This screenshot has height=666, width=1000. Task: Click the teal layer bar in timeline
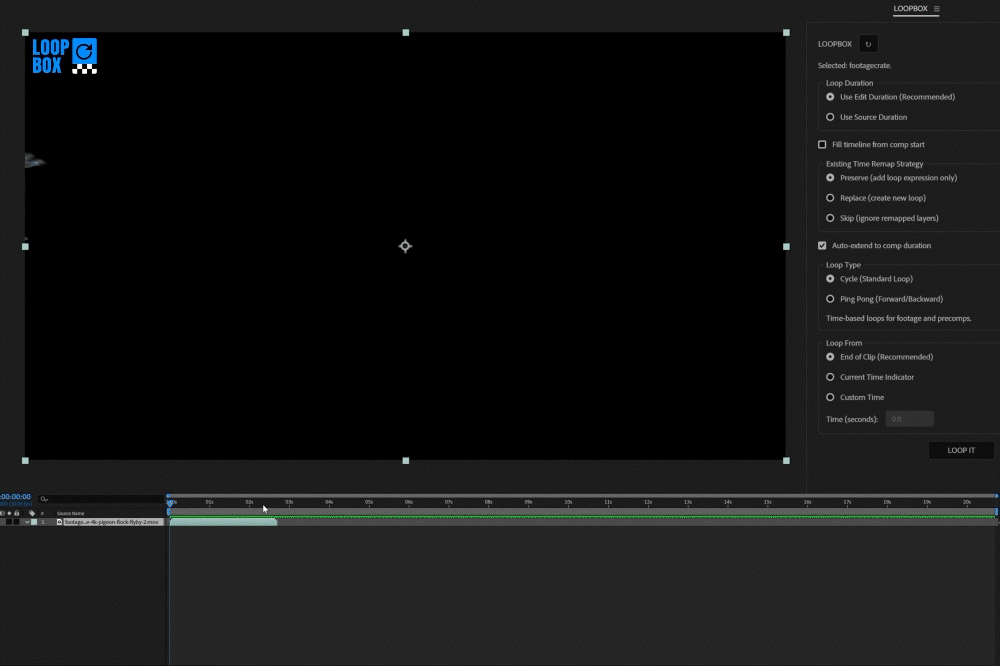point(223,522)
